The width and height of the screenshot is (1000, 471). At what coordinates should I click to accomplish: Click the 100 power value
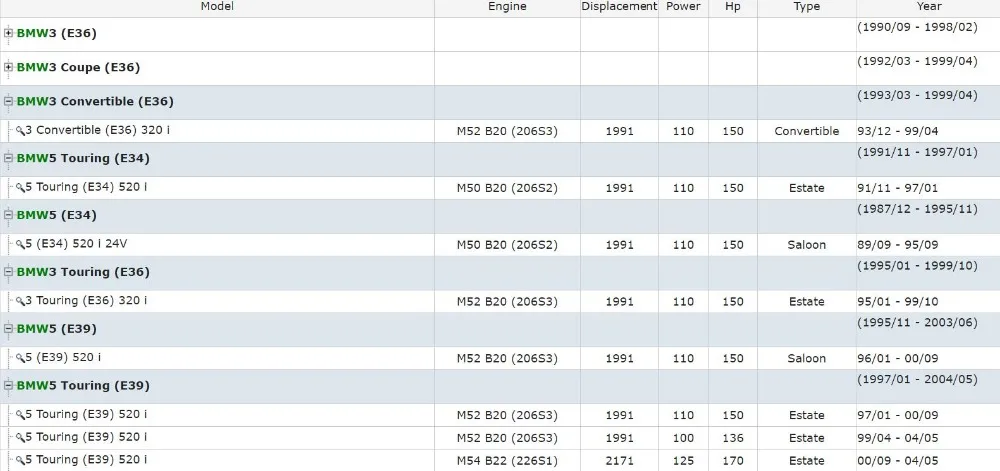pyautogui.click(x=683, y=438)
